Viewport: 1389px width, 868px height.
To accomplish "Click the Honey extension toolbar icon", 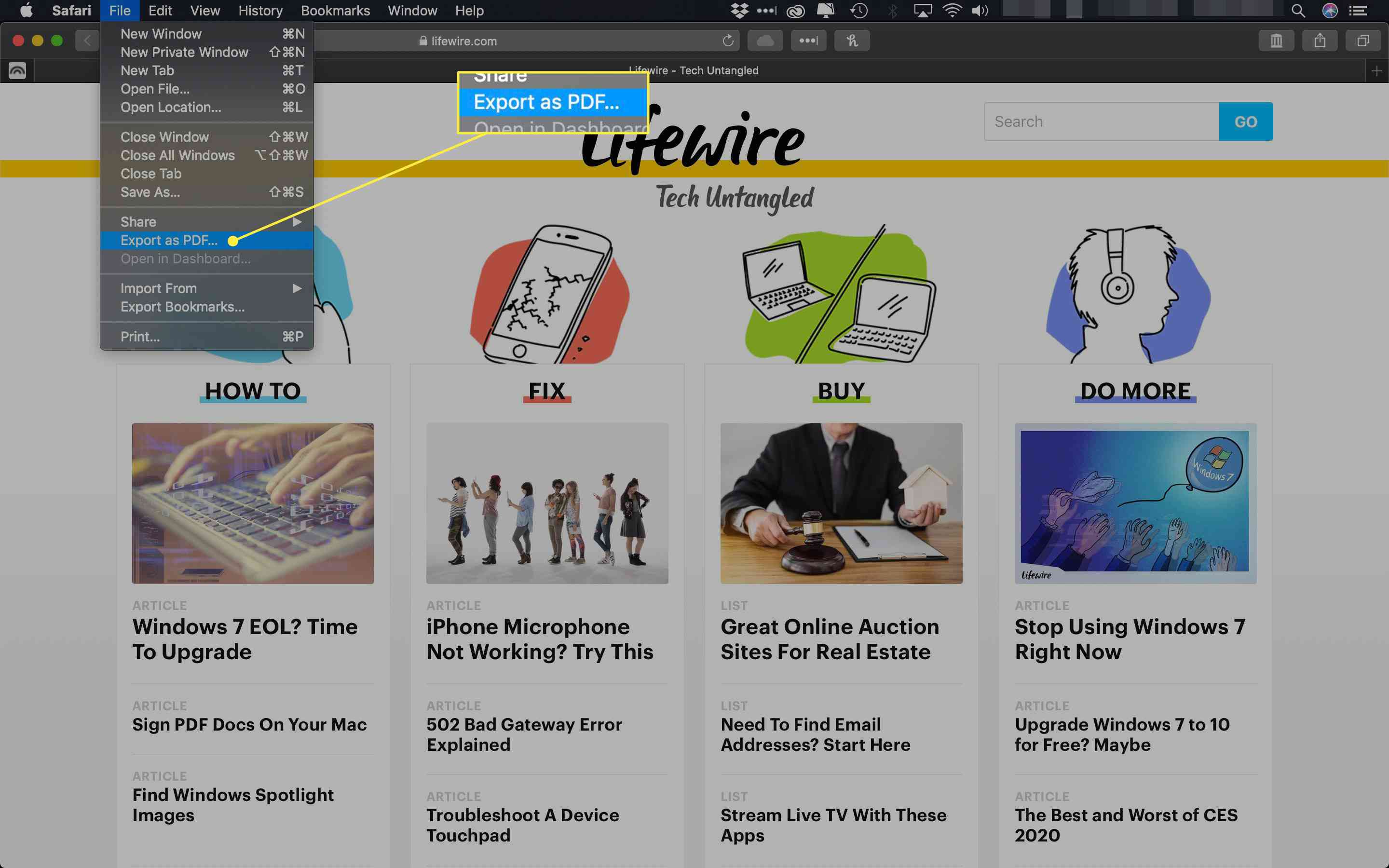I will click(852, 41).
